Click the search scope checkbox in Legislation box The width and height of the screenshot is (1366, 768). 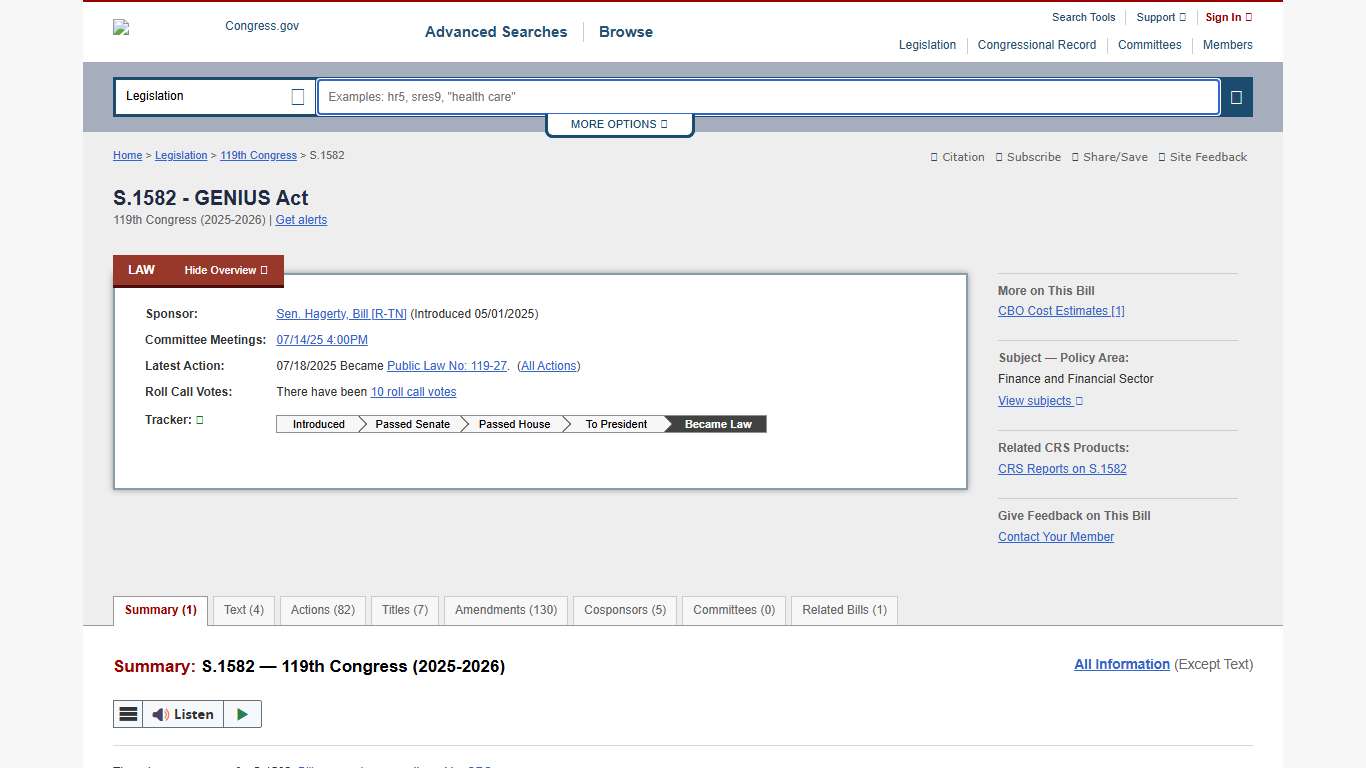tap(297, 96)
